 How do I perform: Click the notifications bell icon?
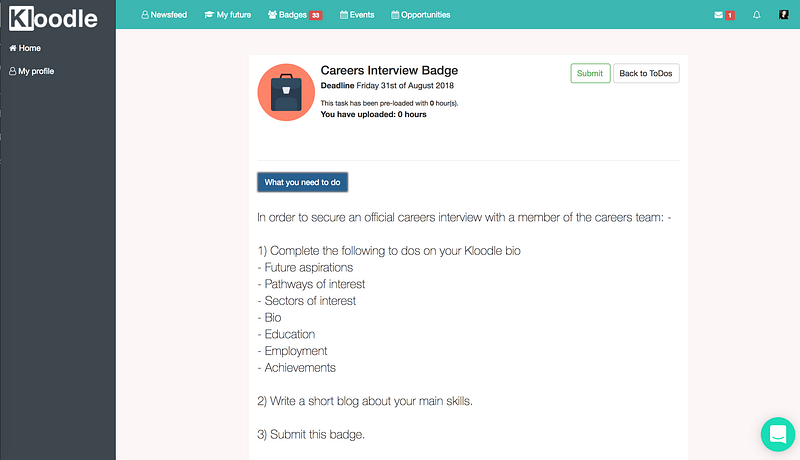click(757, 15)
